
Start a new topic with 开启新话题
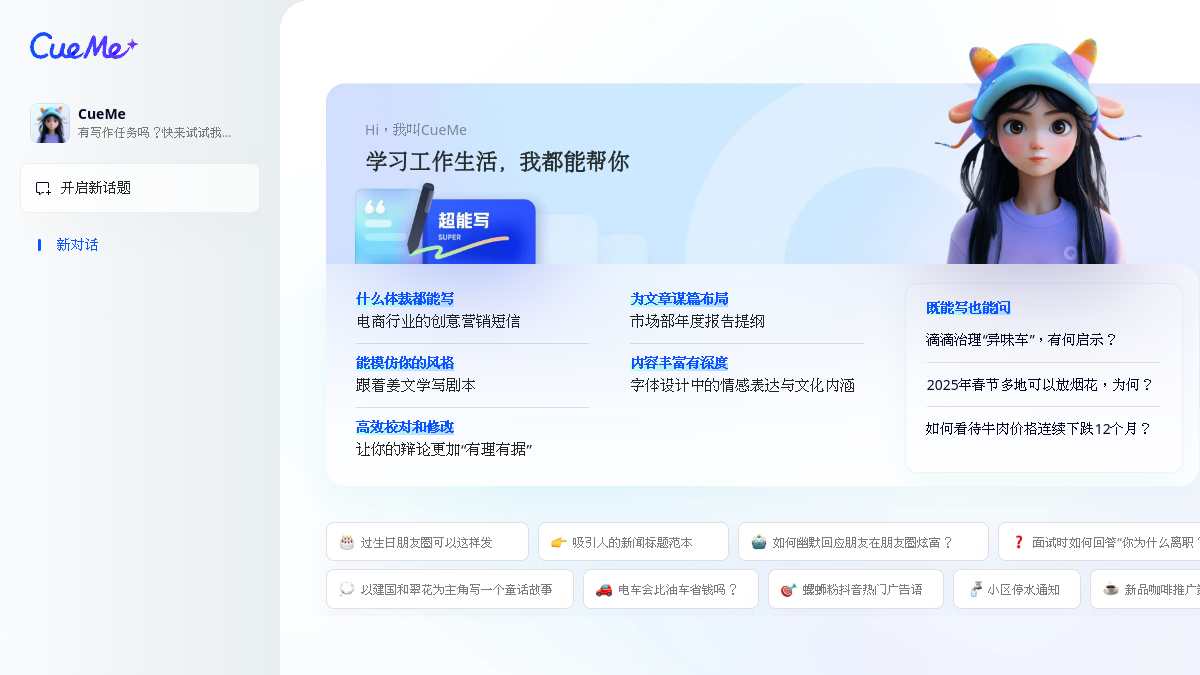coord(140,188)
